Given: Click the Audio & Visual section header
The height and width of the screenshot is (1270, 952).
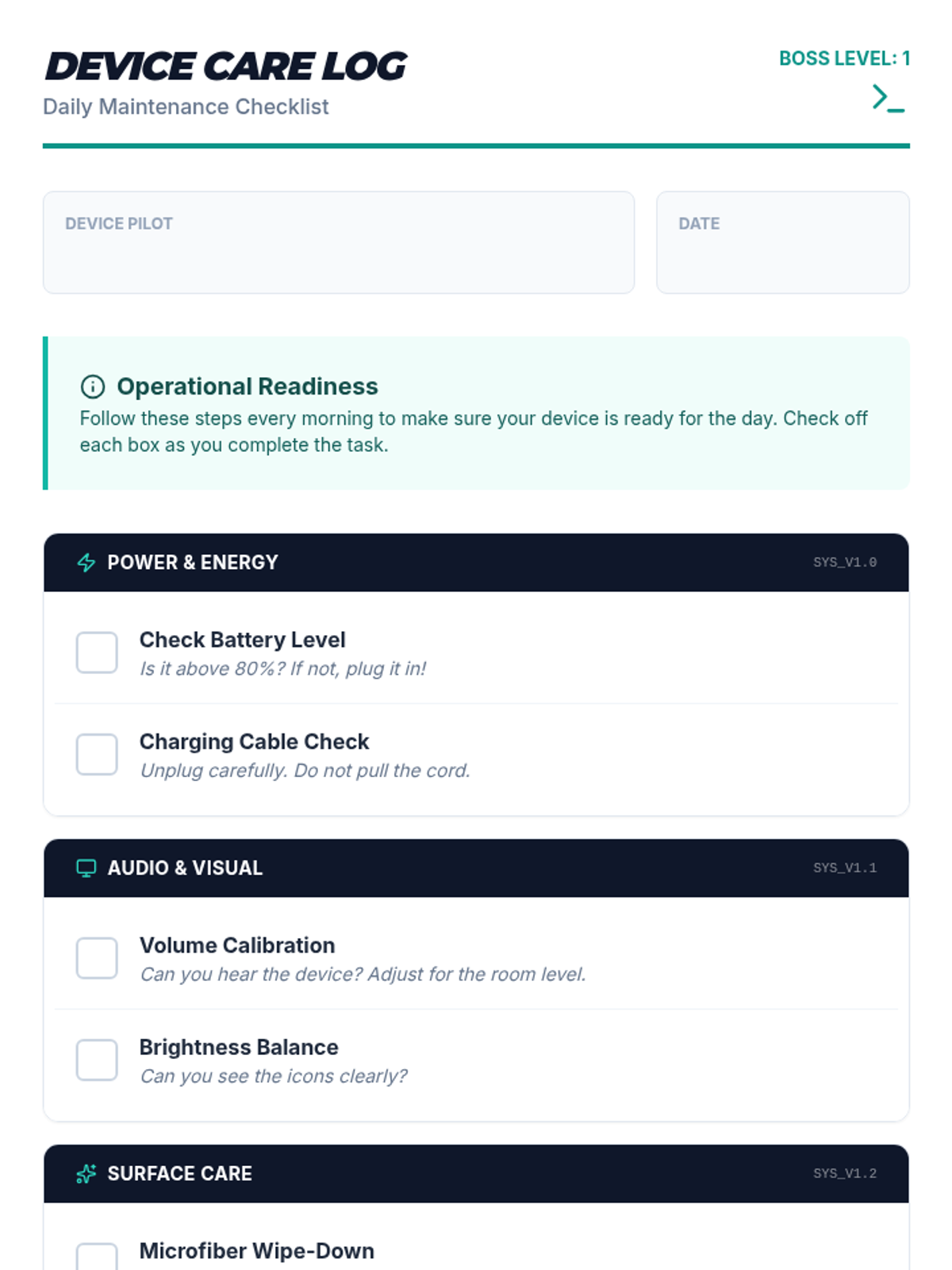Looking at the screenshot, I should tap(185, 868).
